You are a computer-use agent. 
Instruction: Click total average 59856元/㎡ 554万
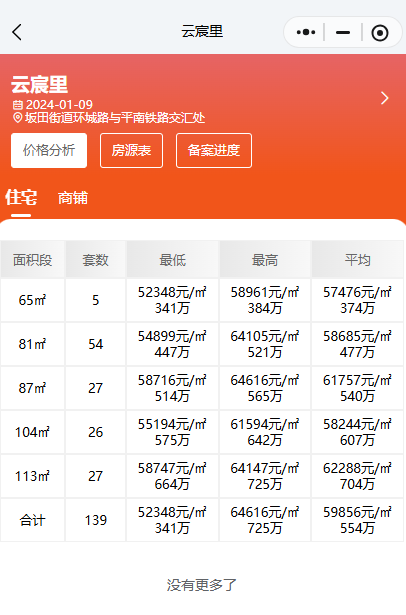pyautogui.click(x=357, y=520)
